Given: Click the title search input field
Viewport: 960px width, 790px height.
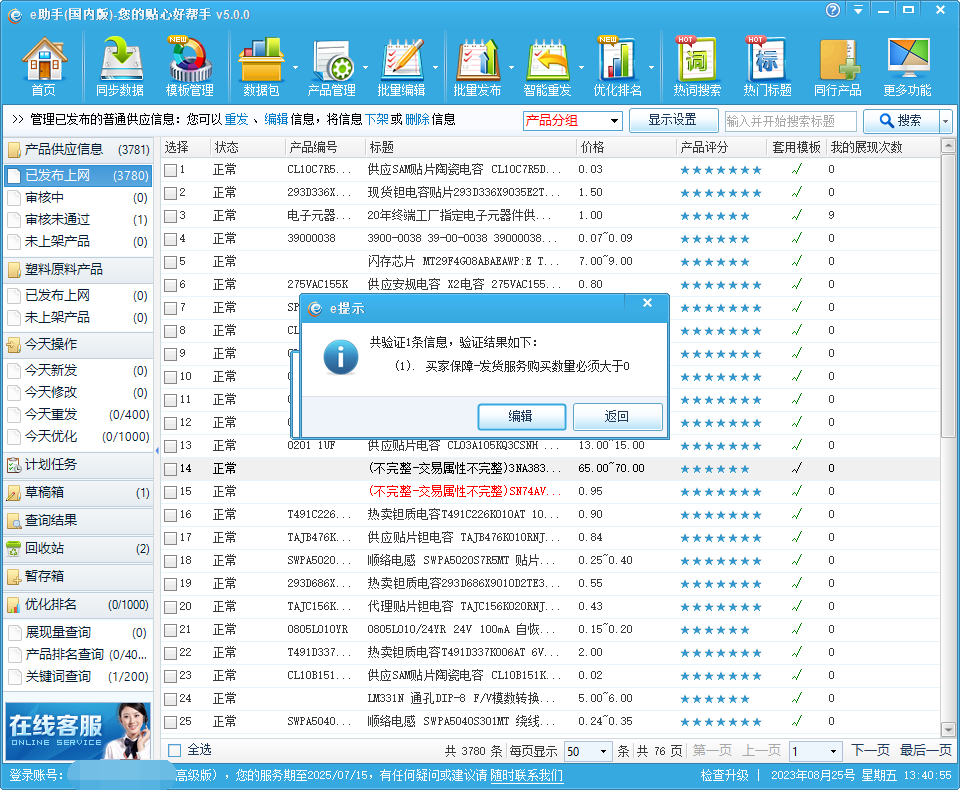Looking at the screenshot, I should click(x=790, y=121).
